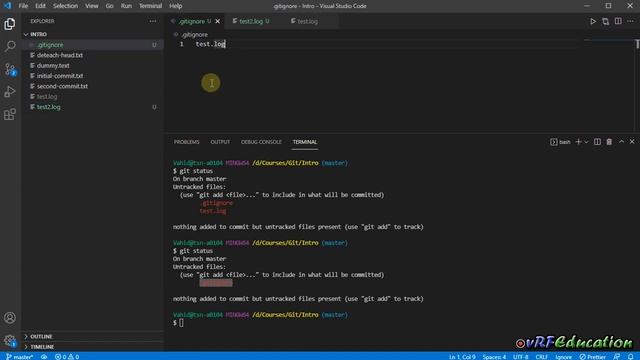Viewport: 640px width, 360px height.
Task: Close the terminal panel
Action: coord(632,142)
